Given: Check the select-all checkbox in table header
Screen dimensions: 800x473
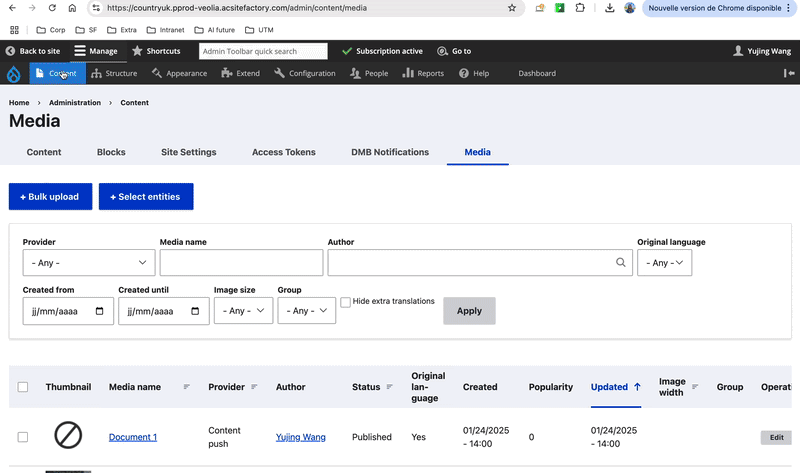Looking at the screenshot, I should tap(23, 387).
